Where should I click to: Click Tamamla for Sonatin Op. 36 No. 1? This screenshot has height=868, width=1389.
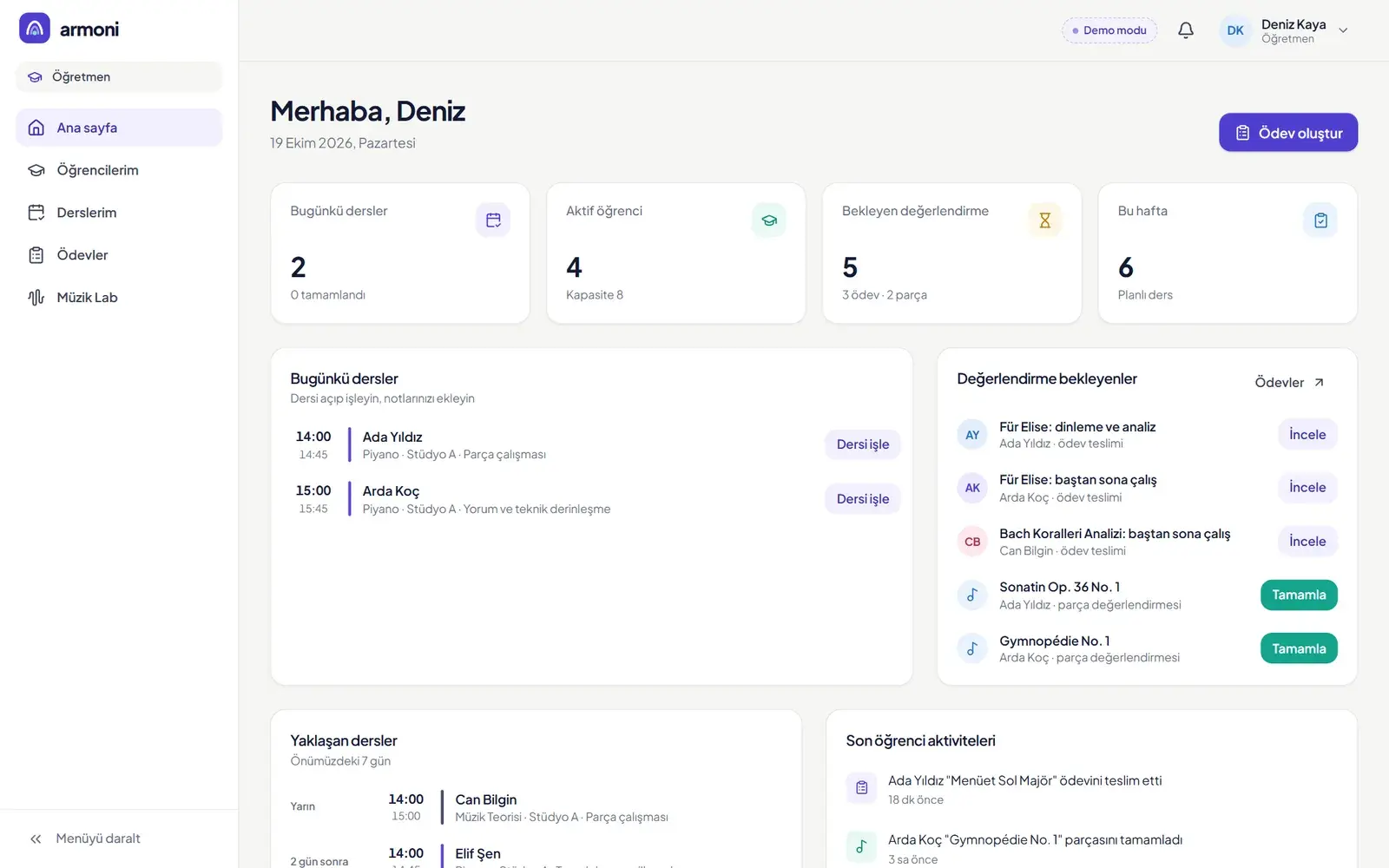[x=1299, y=595]
